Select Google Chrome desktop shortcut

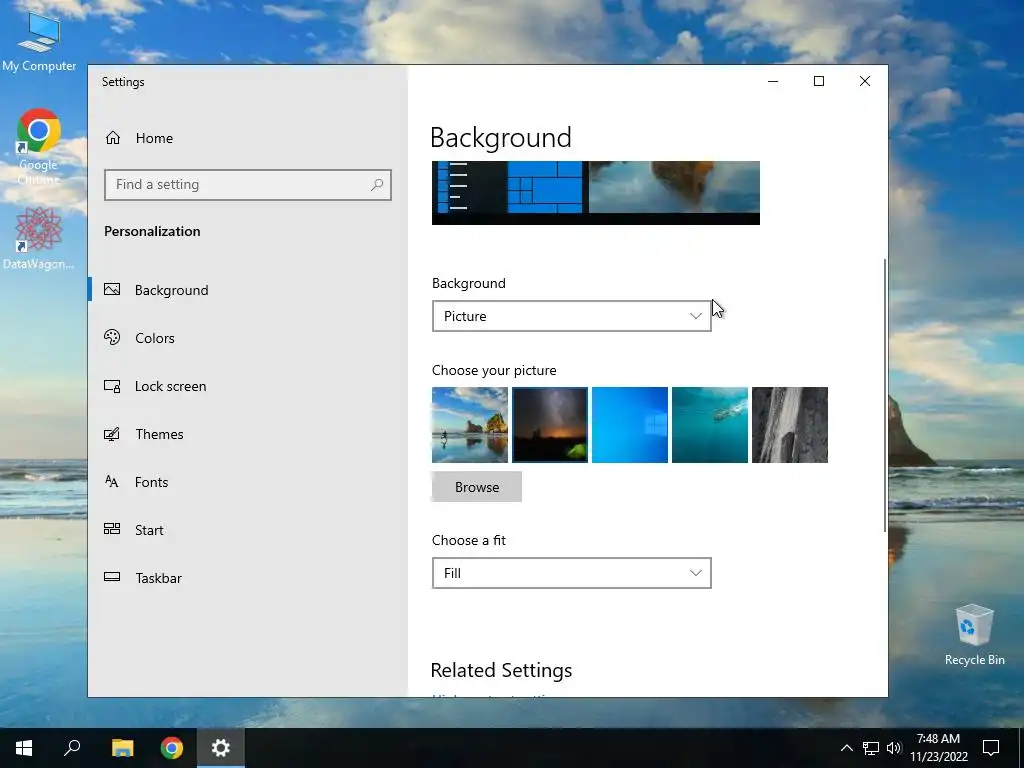[x=38, y=147]
